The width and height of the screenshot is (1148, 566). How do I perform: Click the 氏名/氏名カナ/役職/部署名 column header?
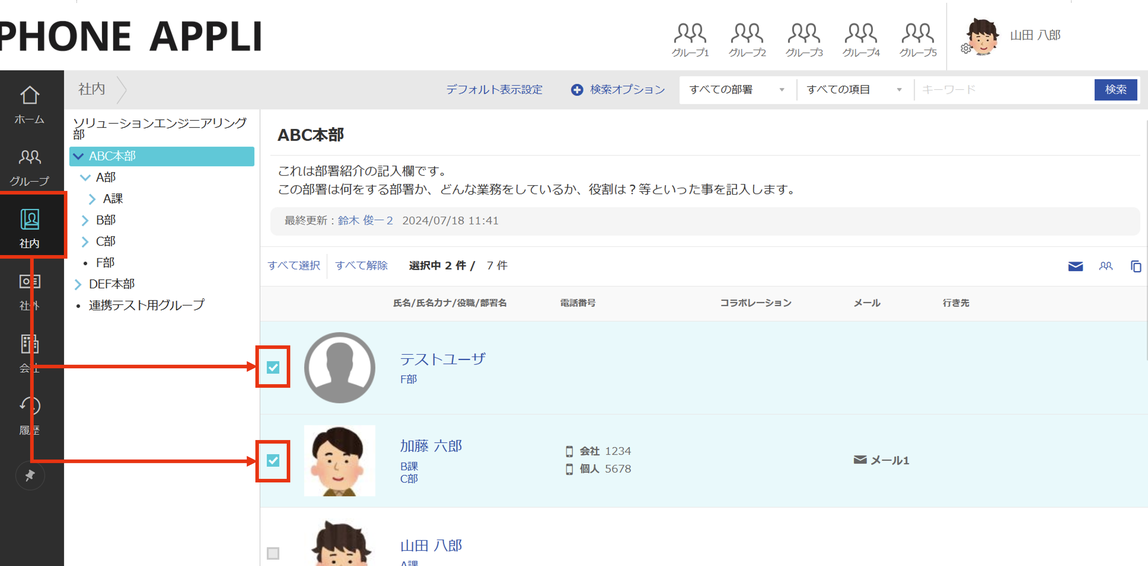coord(450,302)
